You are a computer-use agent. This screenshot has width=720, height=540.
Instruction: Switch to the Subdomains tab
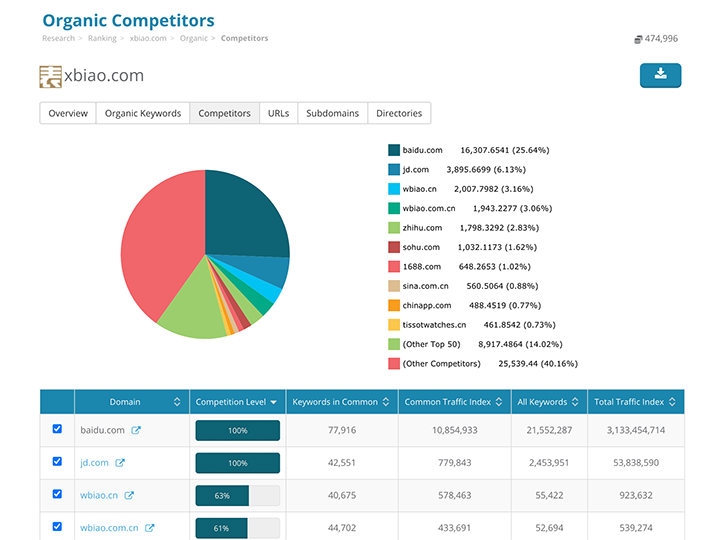point(332,113)
